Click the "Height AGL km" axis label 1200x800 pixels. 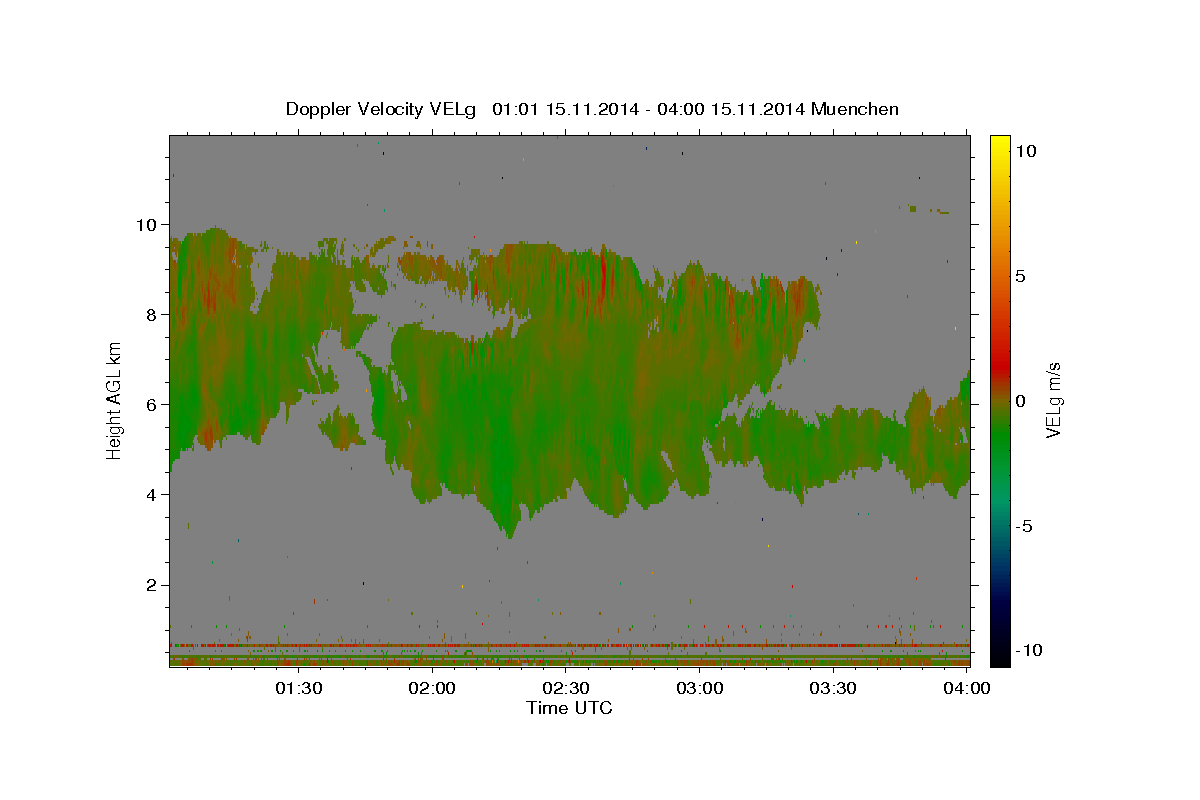(x=115, y=399)
